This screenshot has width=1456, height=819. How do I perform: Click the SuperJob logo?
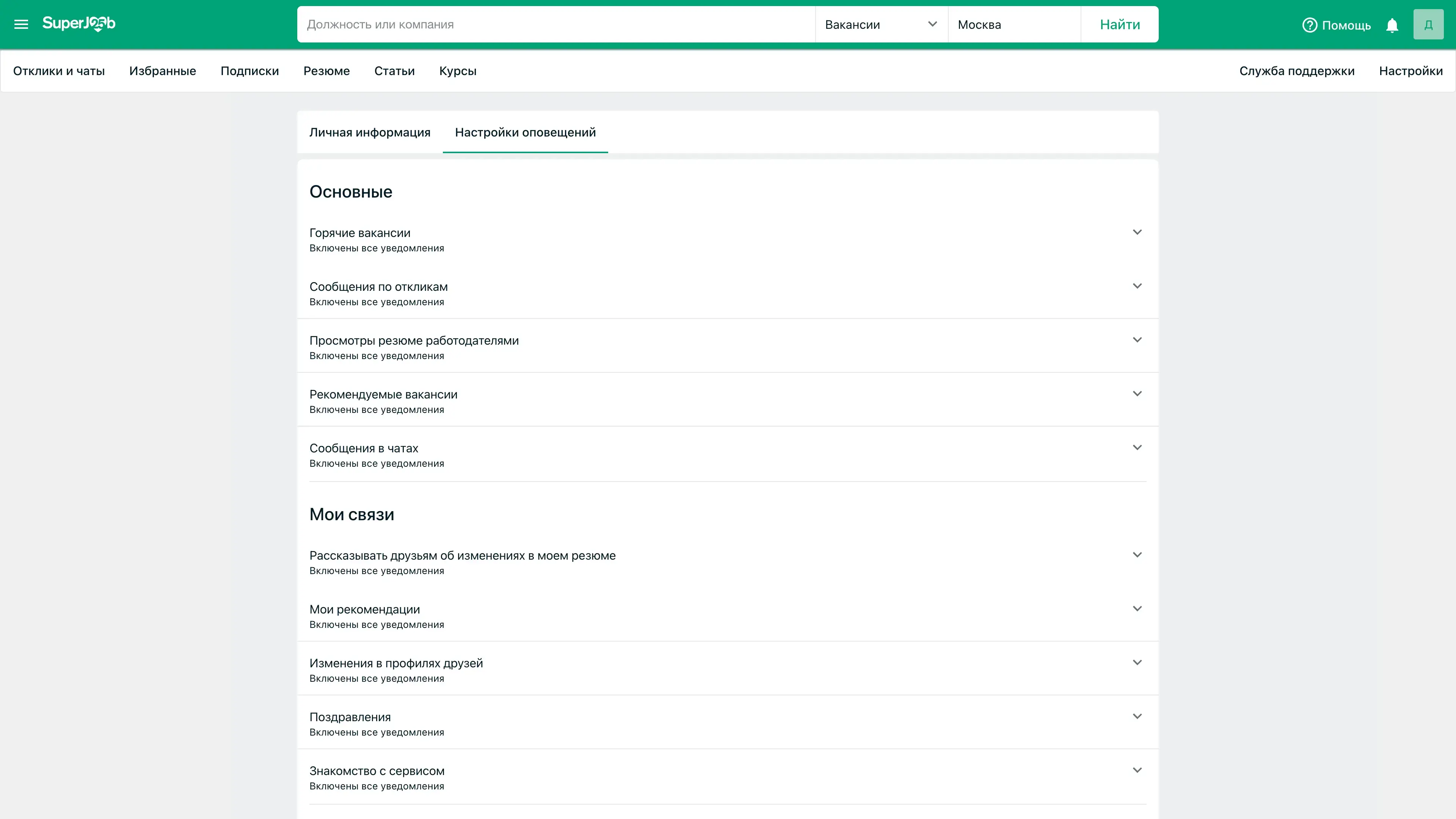tap(78, 24)
